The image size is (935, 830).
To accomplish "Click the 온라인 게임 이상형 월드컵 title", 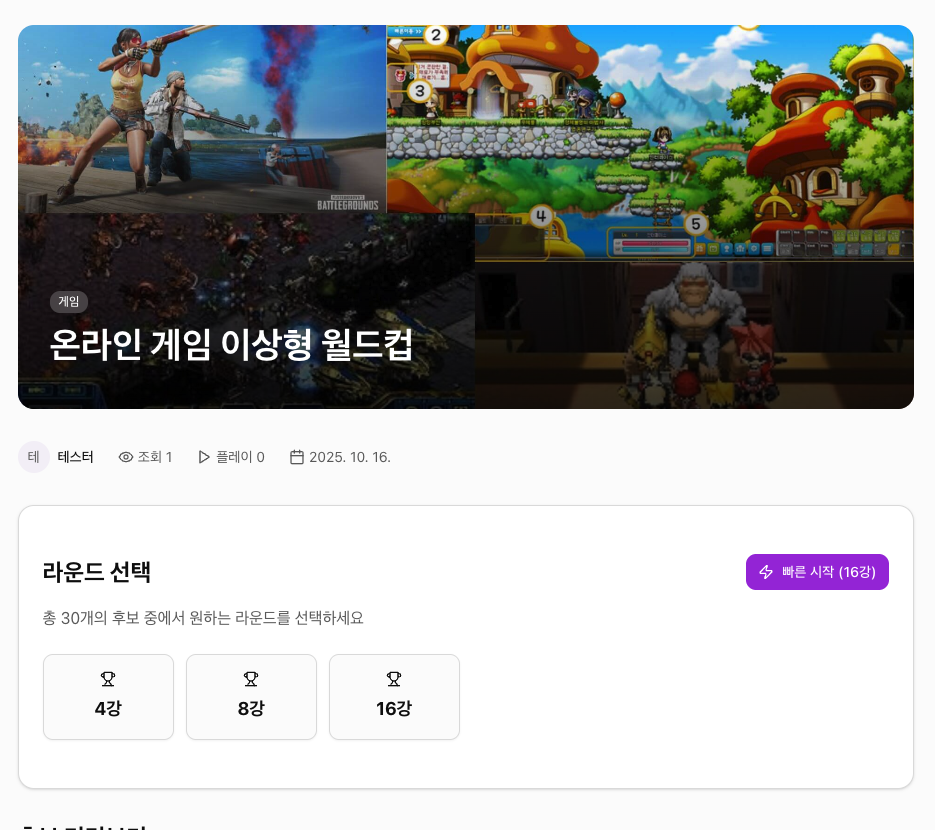I will tap(231, 345).
